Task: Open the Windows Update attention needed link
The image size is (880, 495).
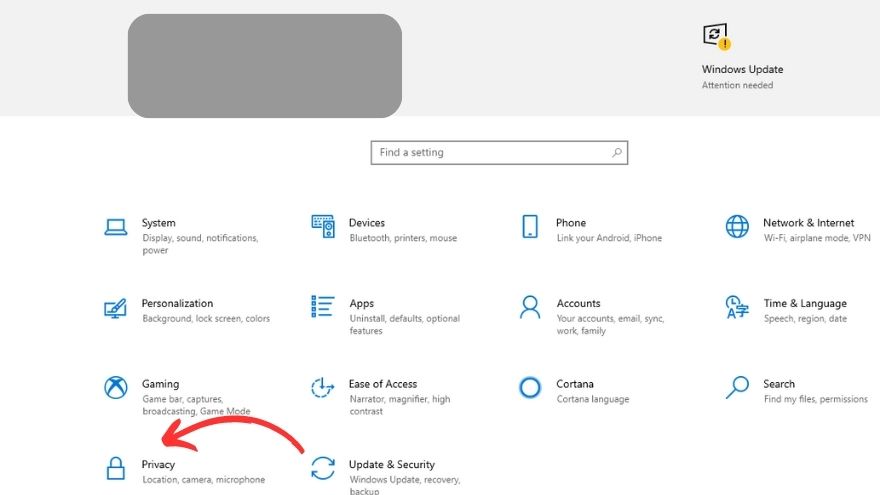Action: point(737,85)
